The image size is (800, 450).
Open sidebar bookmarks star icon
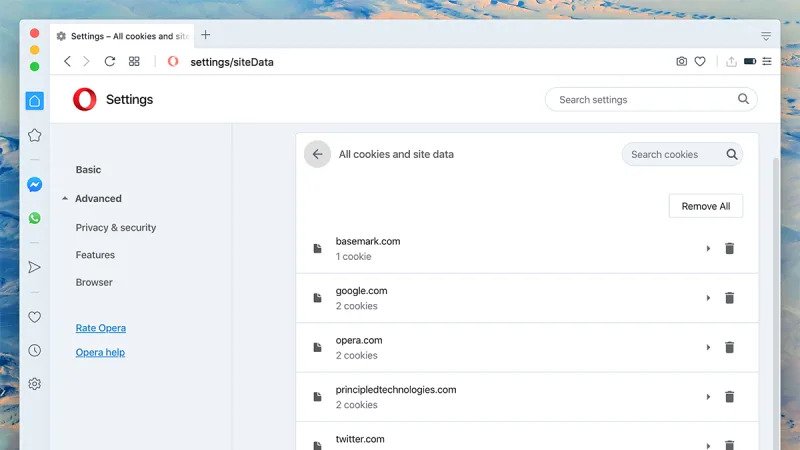coord(35,135)
